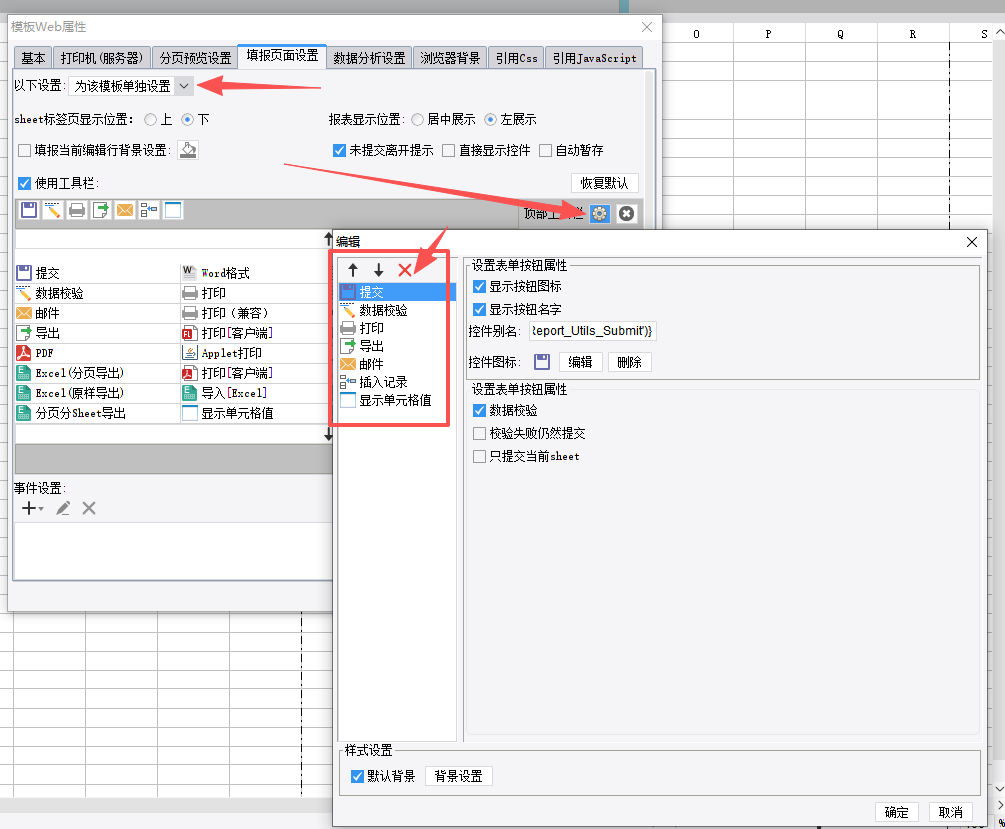Click 删除 button for widget icon

point(629,362)
